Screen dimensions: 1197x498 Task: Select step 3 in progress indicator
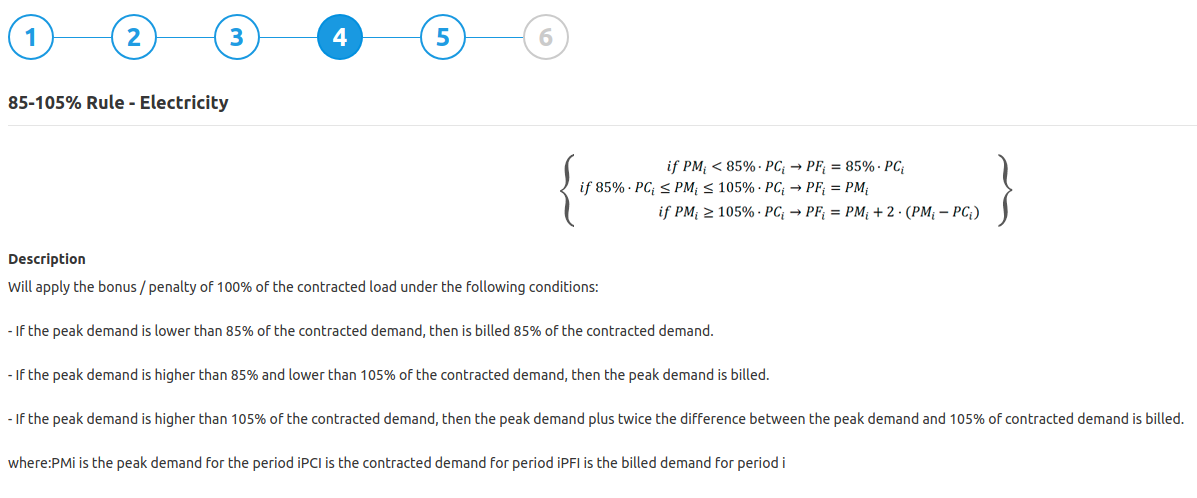coord(237,37)
